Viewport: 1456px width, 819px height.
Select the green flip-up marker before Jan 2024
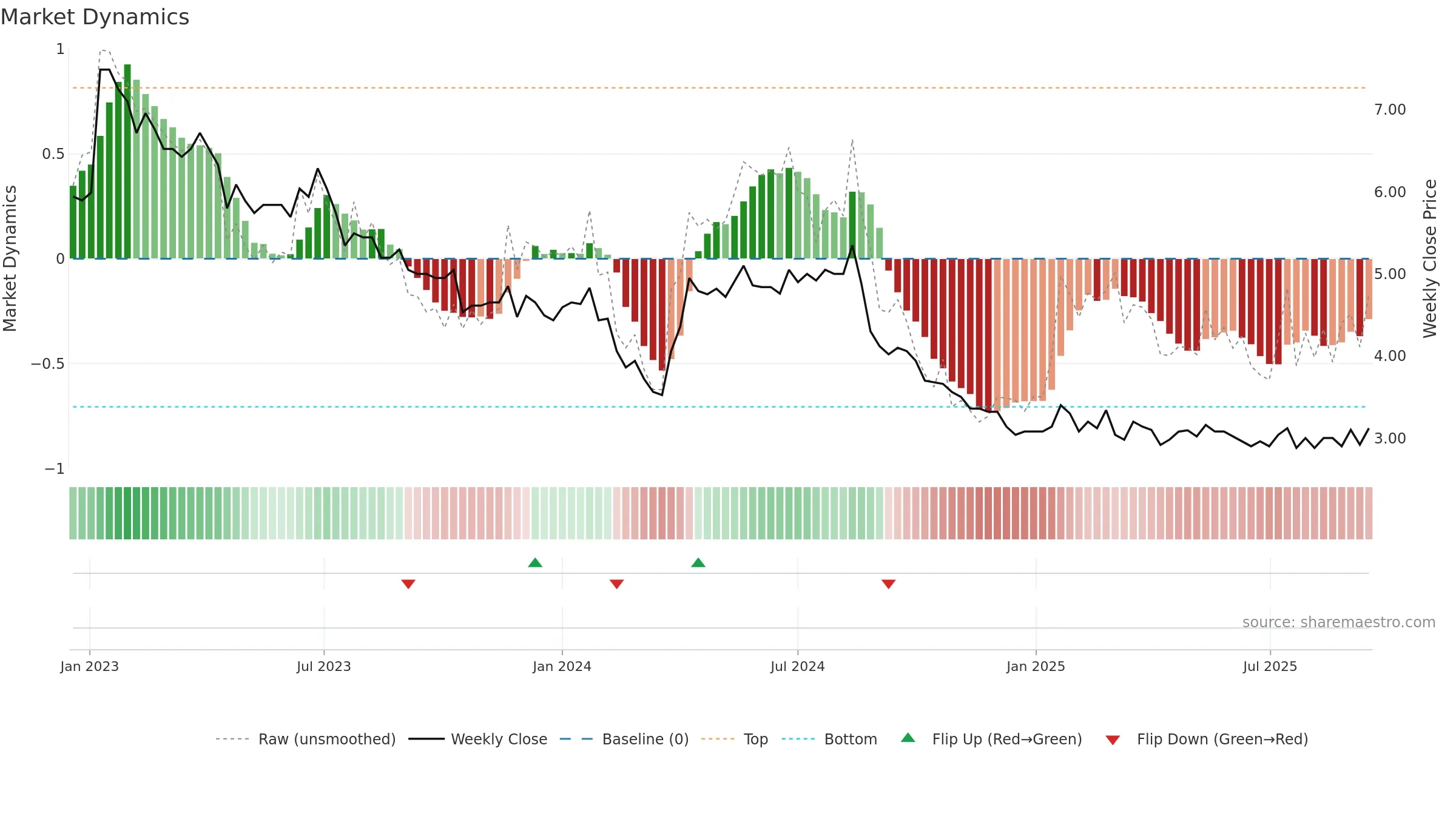point(535,562)
